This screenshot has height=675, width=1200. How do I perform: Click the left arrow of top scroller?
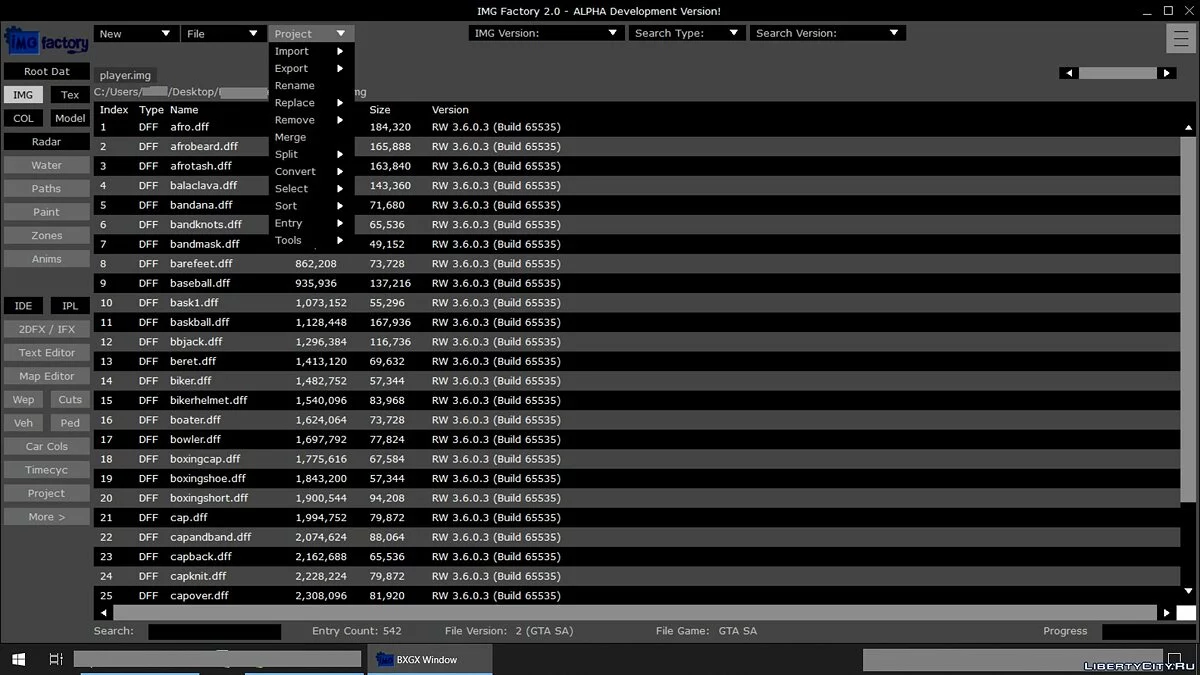[x=1069, y=73]
